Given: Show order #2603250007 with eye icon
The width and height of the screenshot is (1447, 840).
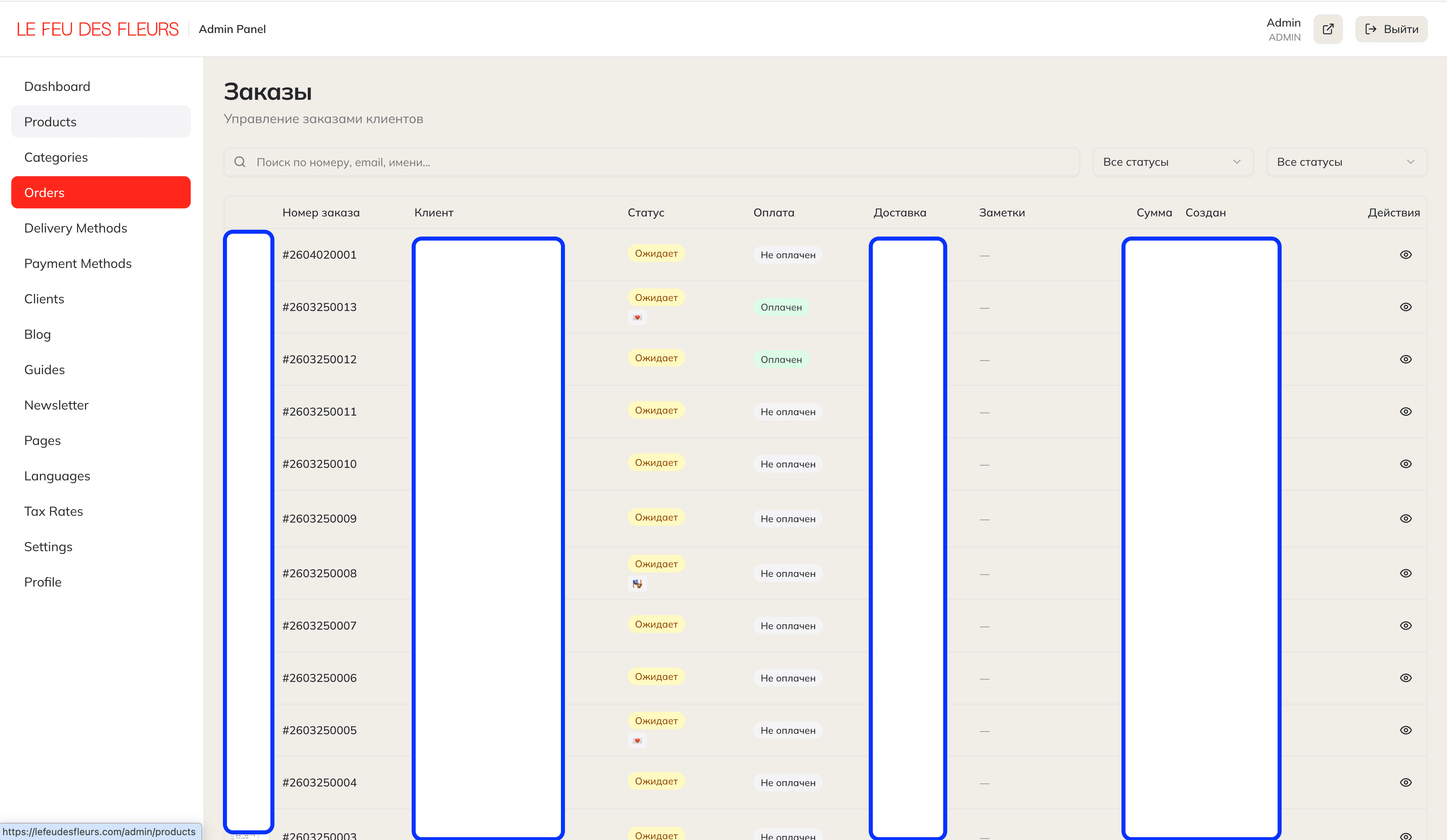Looking at the screenshot, I should point(1405,626).
